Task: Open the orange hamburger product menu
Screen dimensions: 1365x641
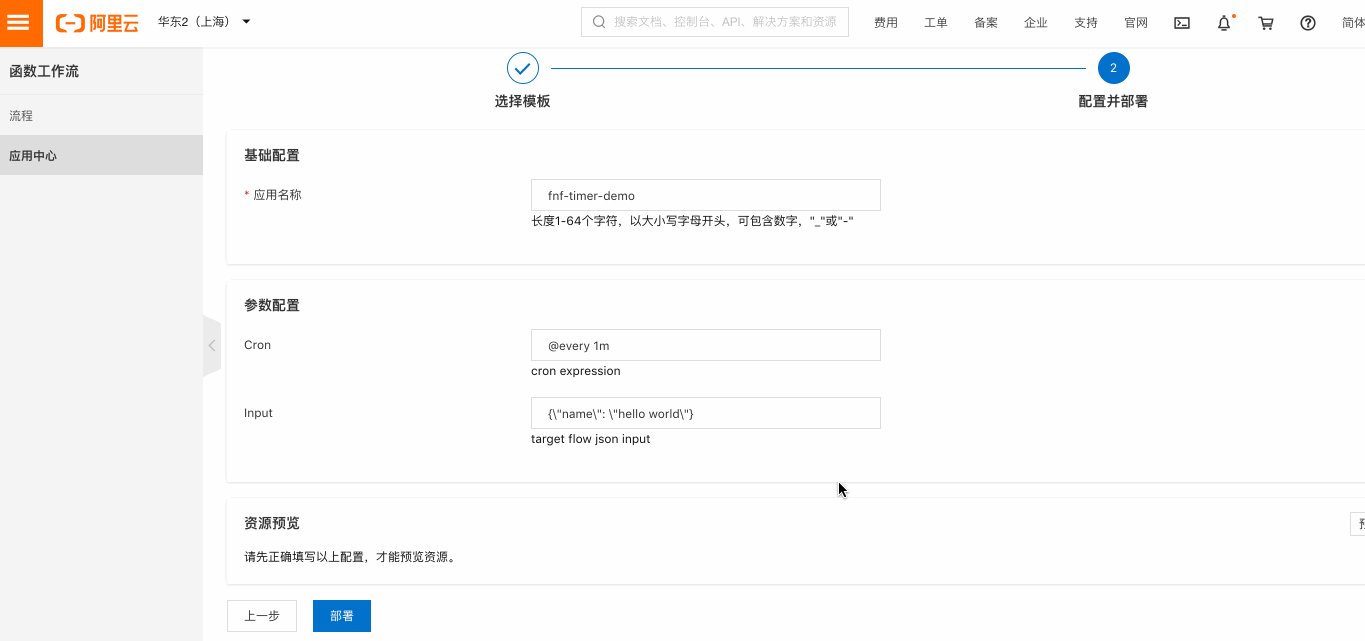Action: pyautogui.click(x=20, y=22)
